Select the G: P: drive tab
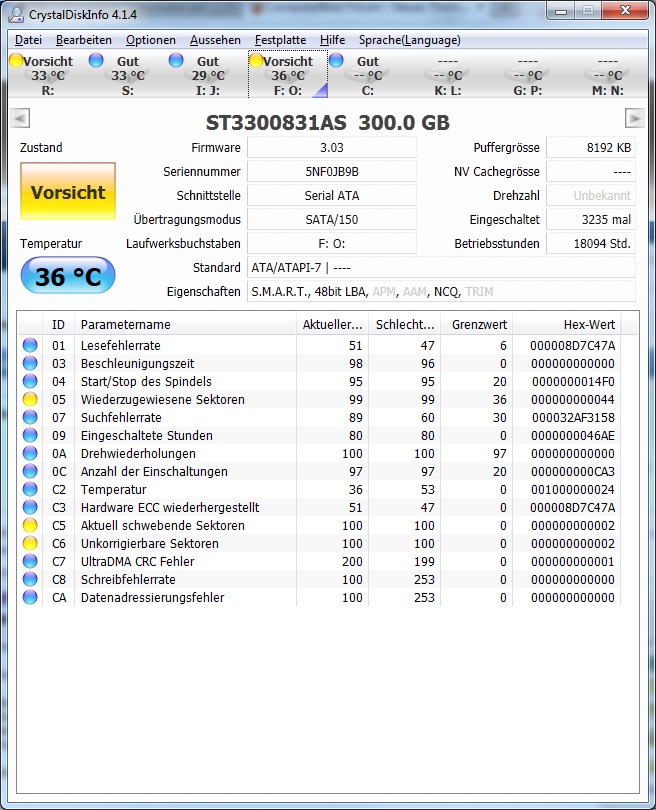This screenshot has width=656, height=810. coord(528,75)
